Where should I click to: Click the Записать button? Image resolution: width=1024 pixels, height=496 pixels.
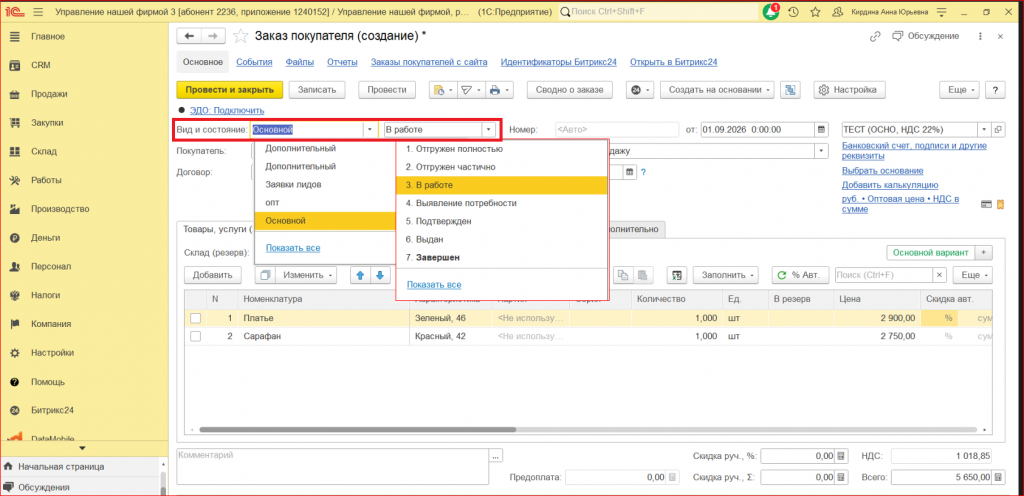point(317,90)
